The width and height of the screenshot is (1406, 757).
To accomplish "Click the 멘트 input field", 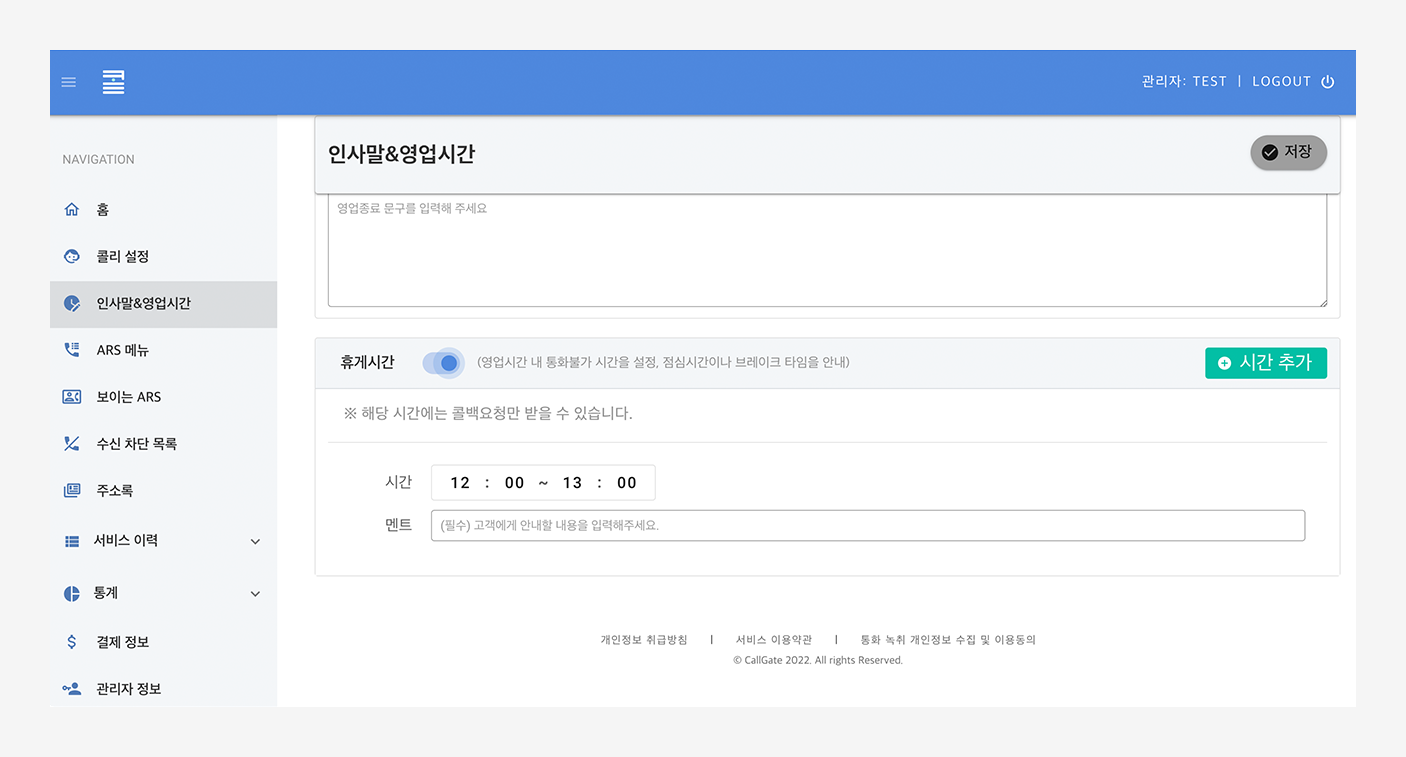I will tap(868, 526).
